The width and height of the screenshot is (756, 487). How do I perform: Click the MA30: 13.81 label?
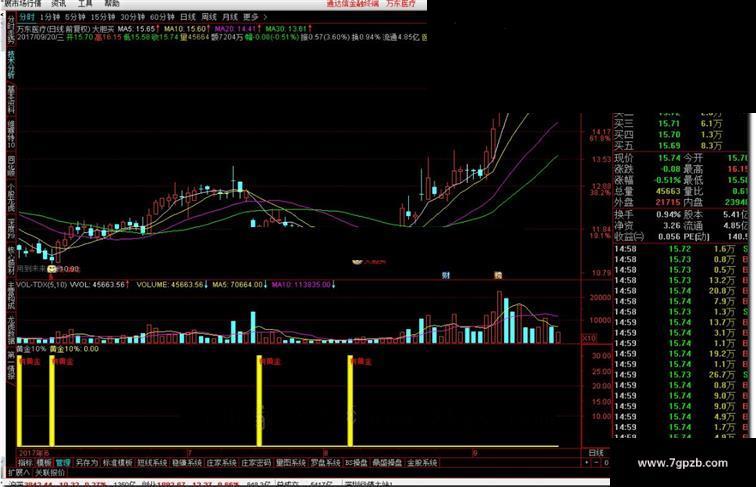tap(288, 29)
